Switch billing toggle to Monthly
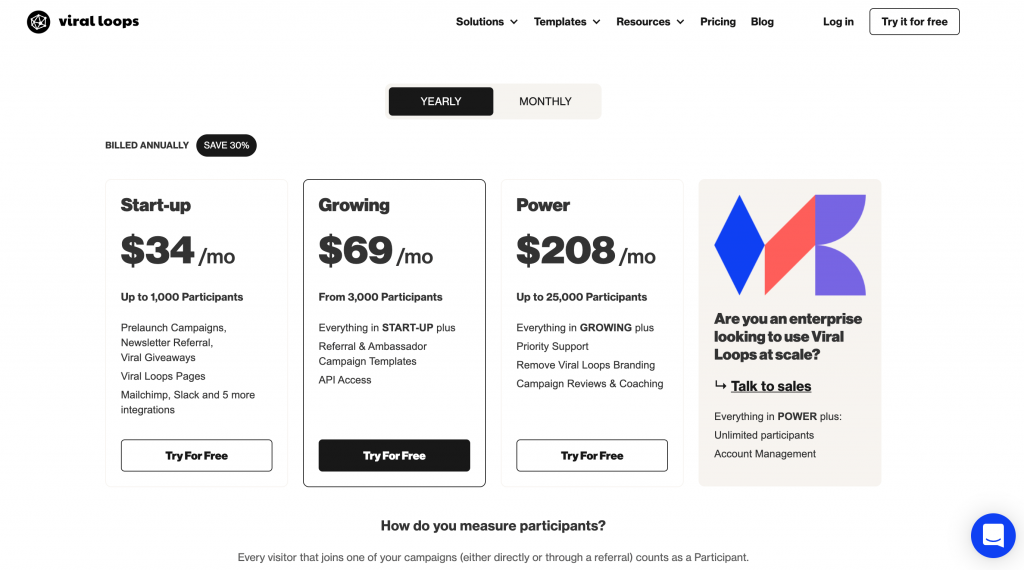 point(545,101)
